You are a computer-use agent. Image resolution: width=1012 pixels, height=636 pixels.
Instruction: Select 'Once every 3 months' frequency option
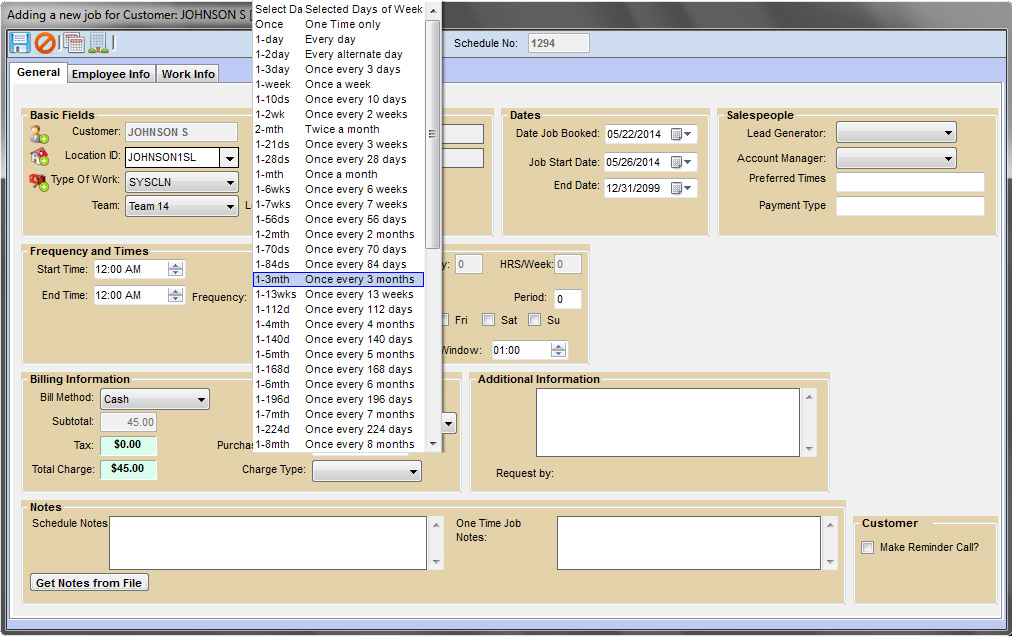(x=339, y=280)
